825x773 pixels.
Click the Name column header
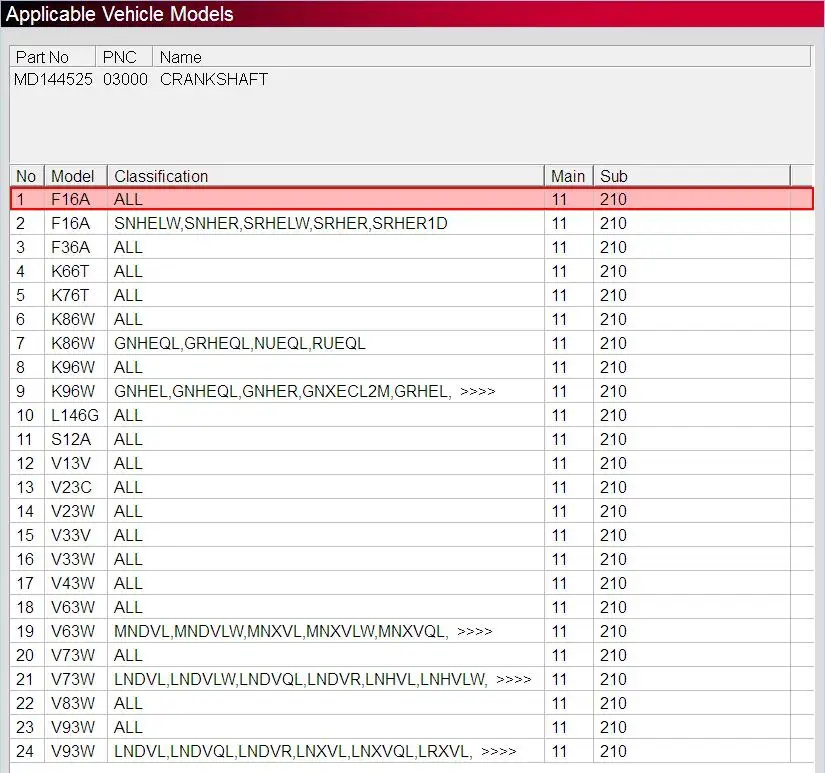click(x=481, y=57)
